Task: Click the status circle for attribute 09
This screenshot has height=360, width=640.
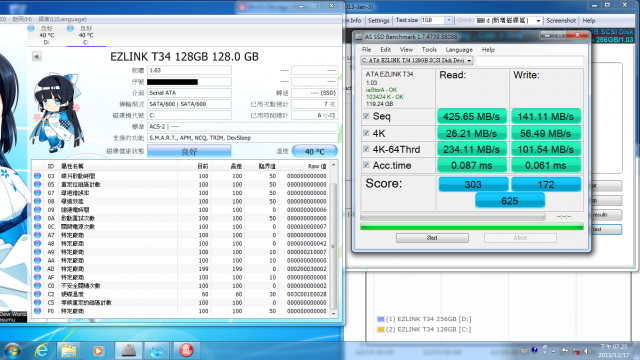Action: point(38,210)
